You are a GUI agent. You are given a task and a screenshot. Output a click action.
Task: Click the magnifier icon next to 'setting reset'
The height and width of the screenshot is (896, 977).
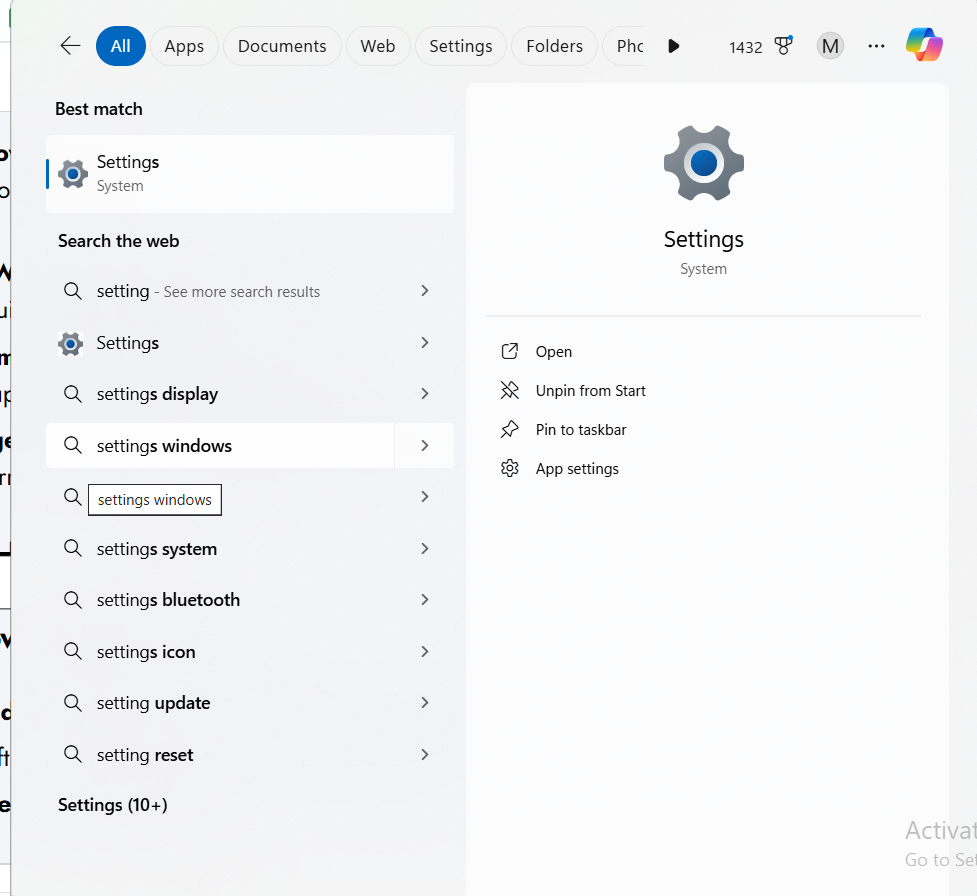73,754
